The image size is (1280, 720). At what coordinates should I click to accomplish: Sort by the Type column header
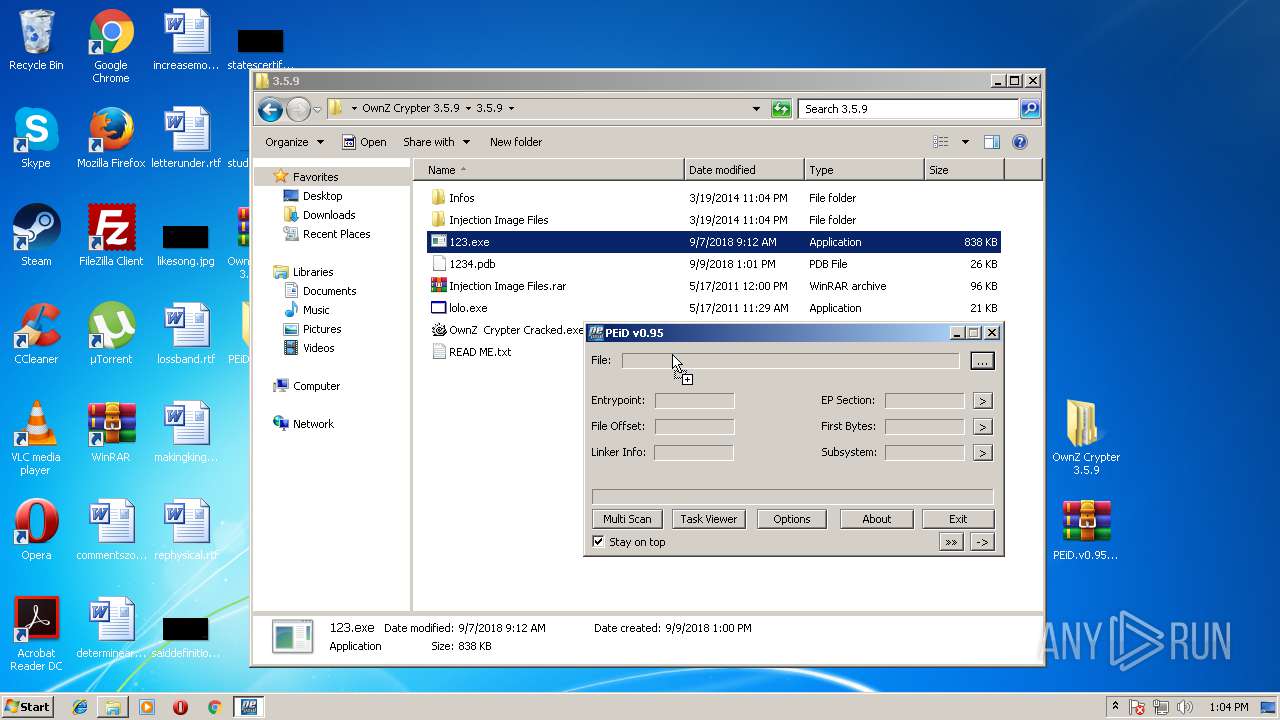click(864, 170)
